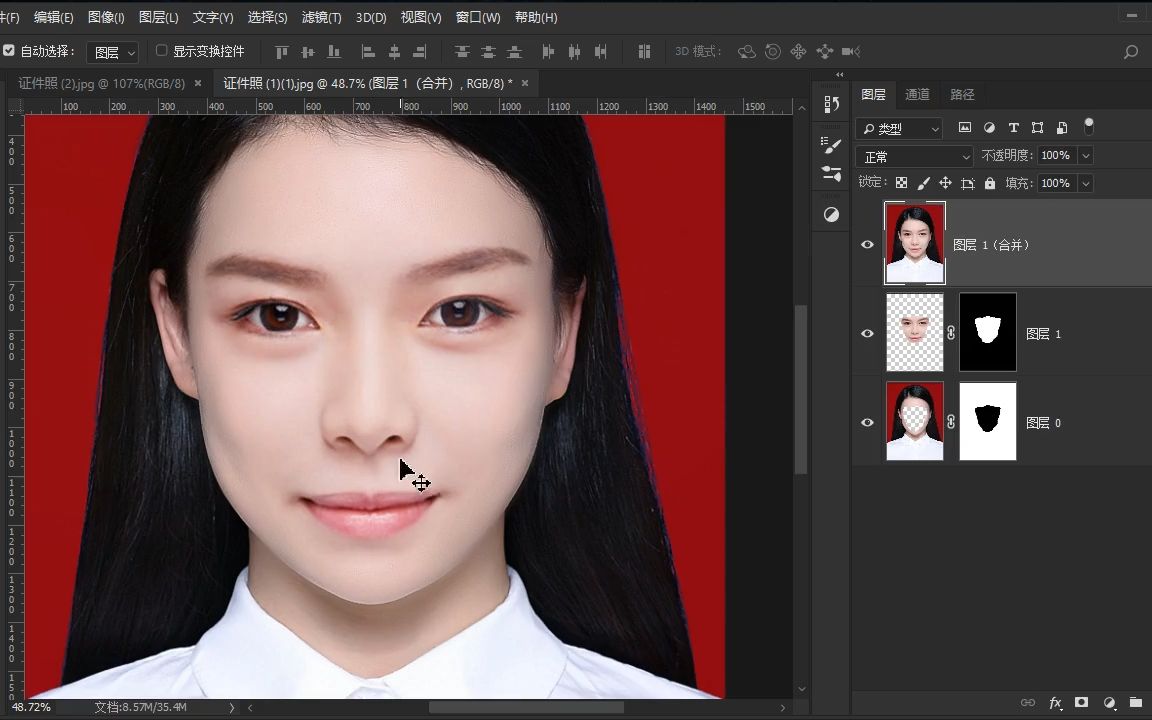Create a new fill or adjustment layer

pos(1109,703)
